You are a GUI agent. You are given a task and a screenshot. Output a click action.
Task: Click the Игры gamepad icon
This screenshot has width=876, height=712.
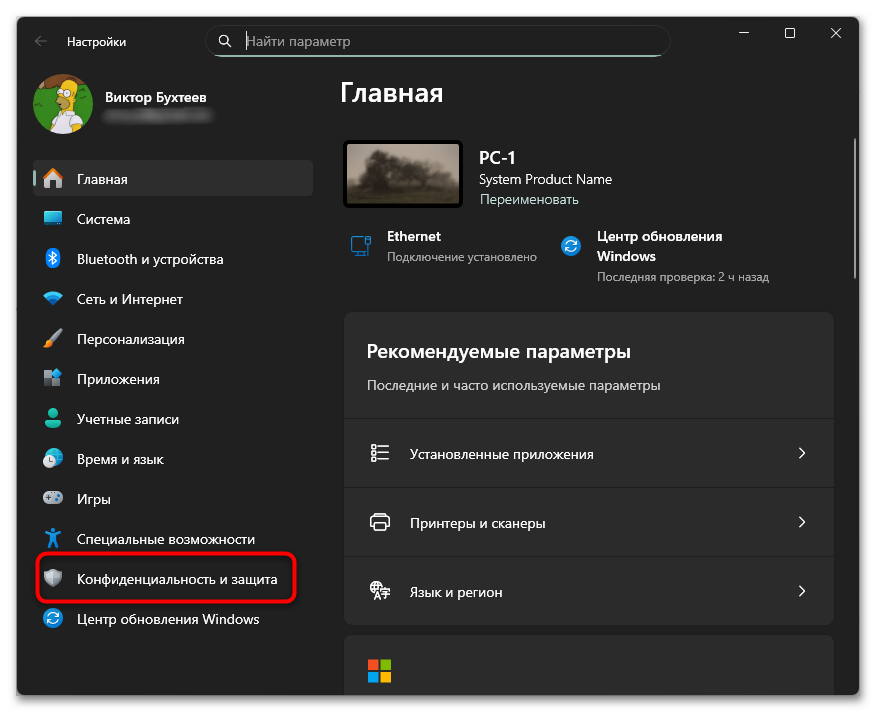53,497
